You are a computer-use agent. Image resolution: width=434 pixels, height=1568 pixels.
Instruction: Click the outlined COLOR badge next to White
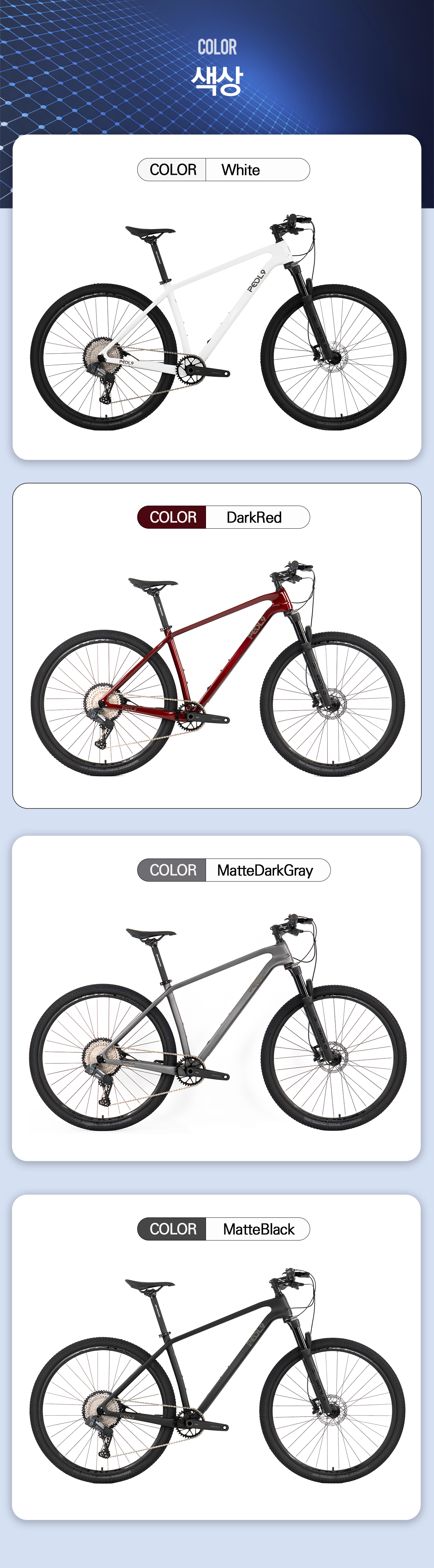[x=172, y=170]
